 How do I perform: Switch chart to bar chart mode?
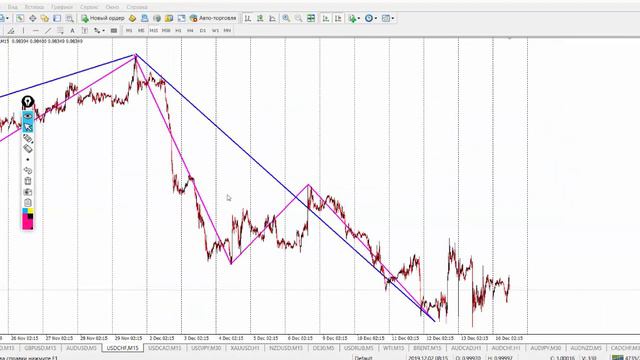(248, 18)
